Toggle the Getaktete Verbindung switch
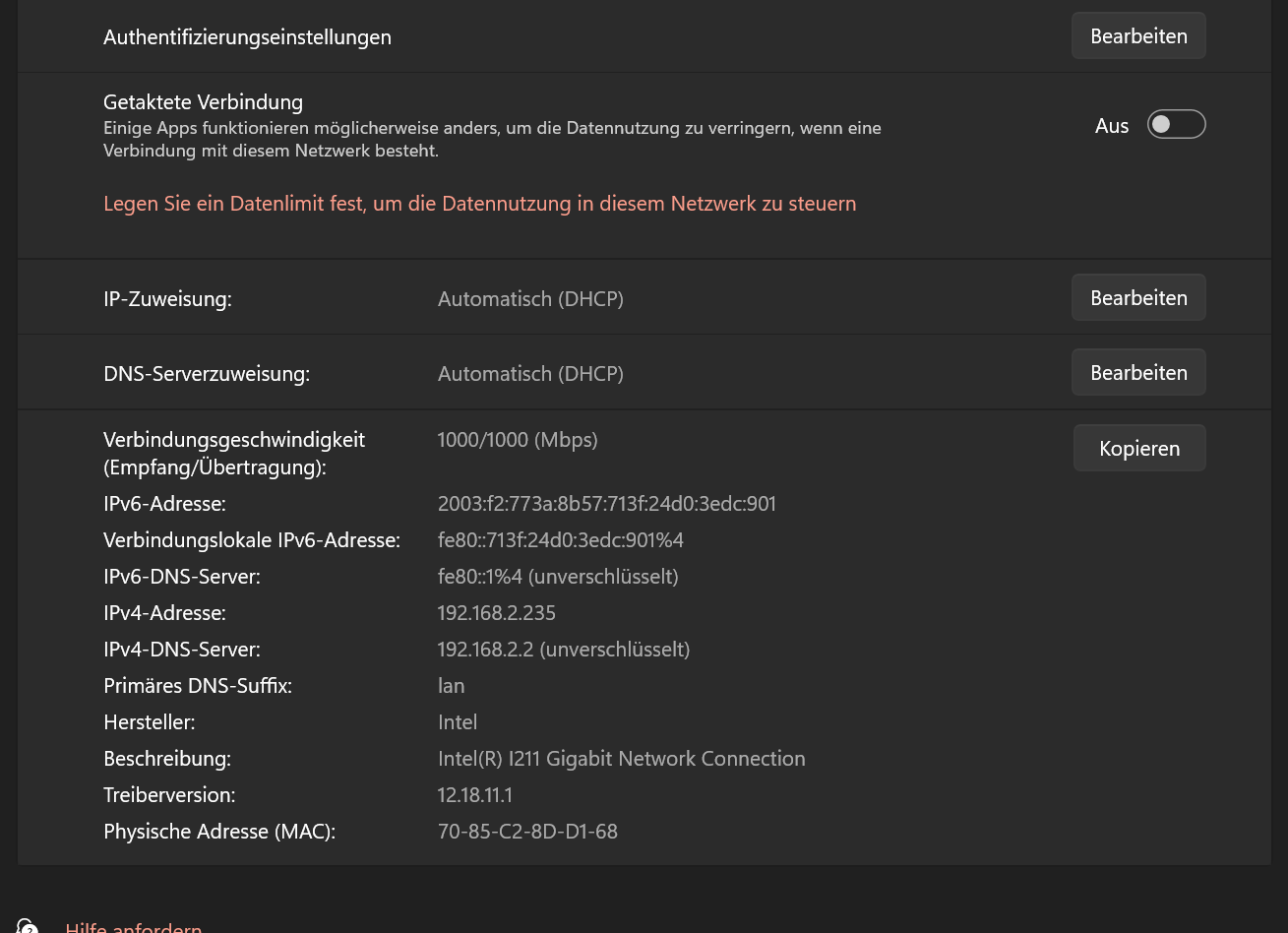The image size is (1288, 933). click(1176, 125)
